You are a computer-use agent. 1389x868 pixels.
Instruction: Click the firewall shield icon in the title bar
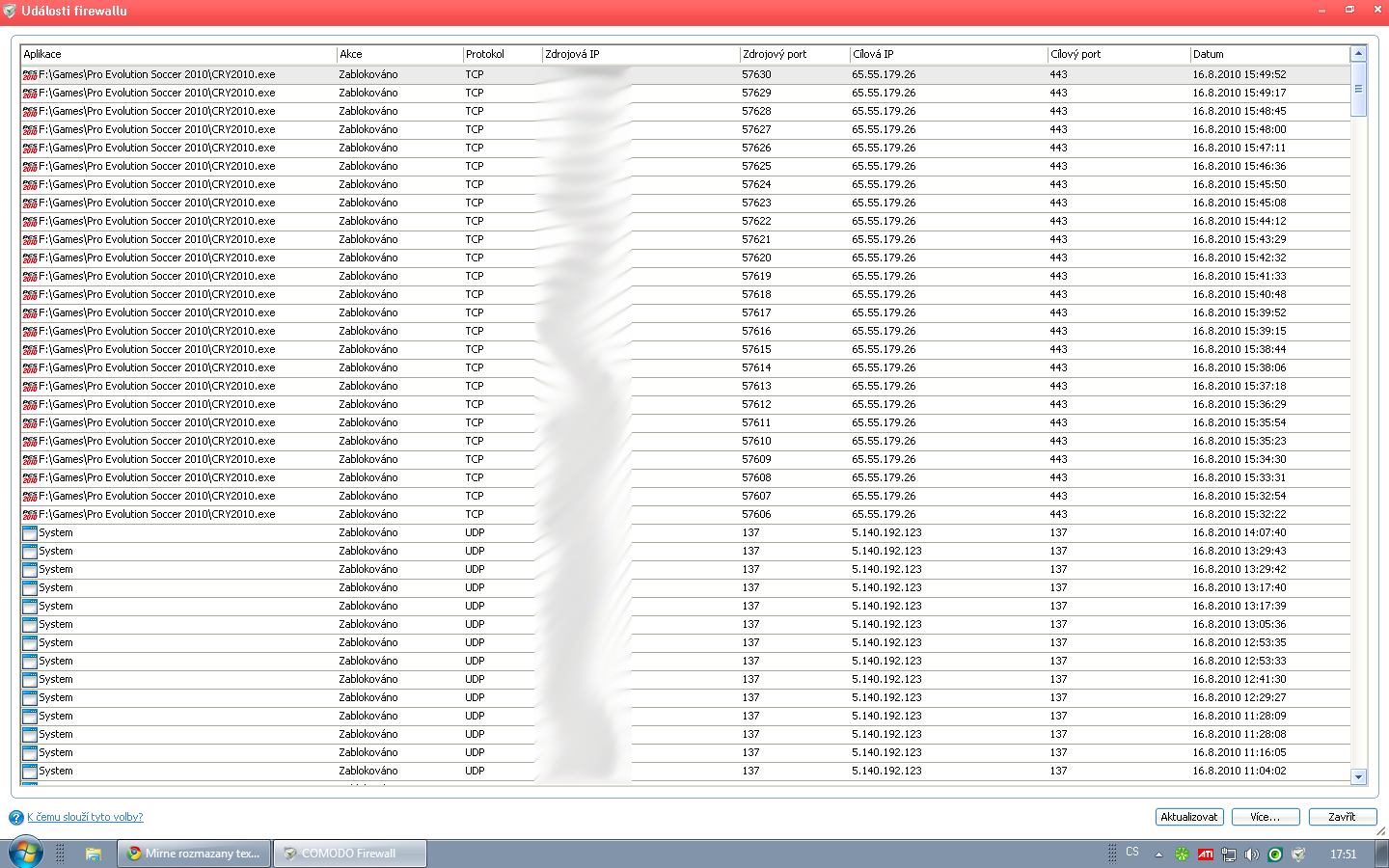coord(10,12)
